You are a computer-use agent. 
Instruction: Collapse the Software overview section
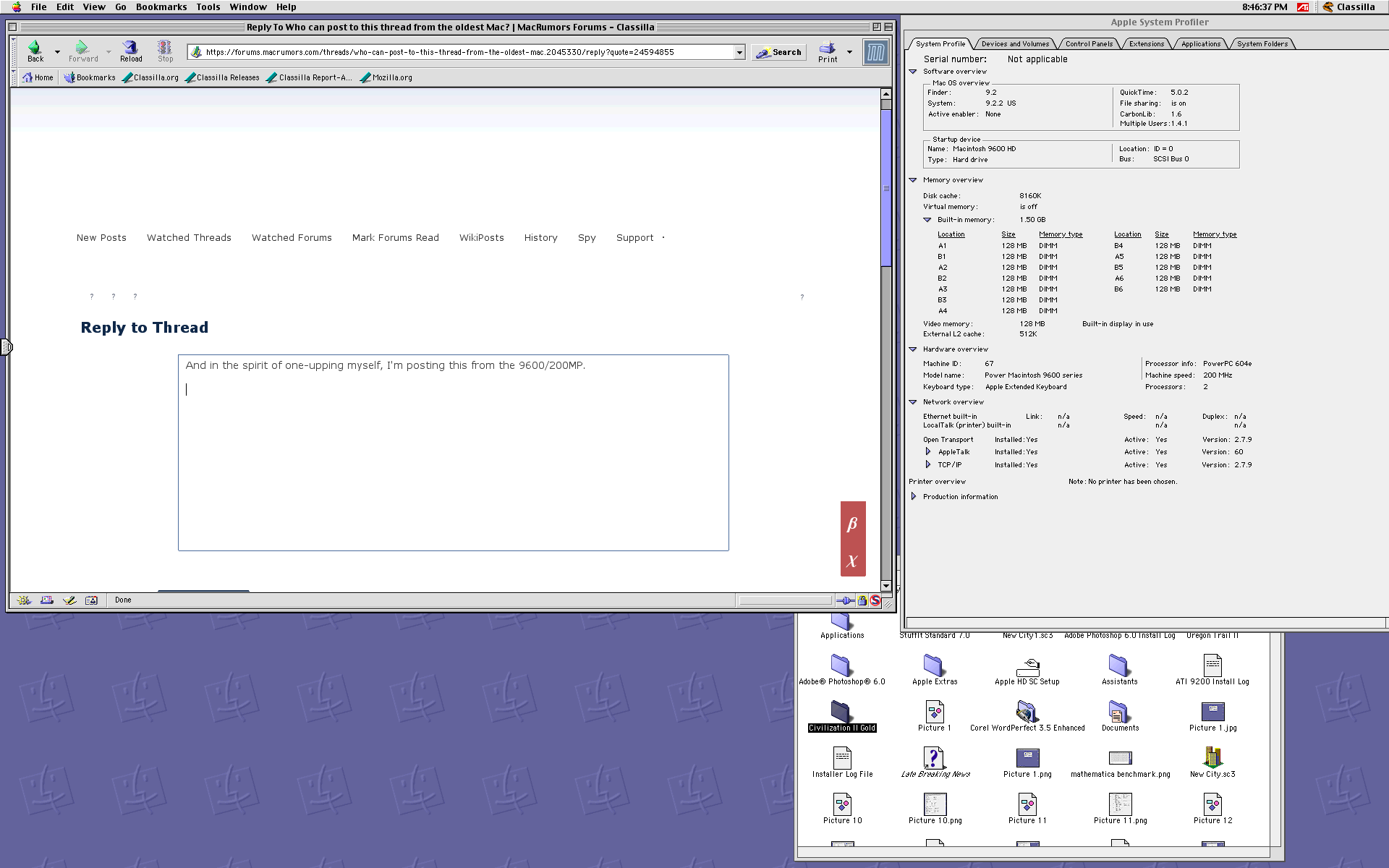tap(913, 72)
